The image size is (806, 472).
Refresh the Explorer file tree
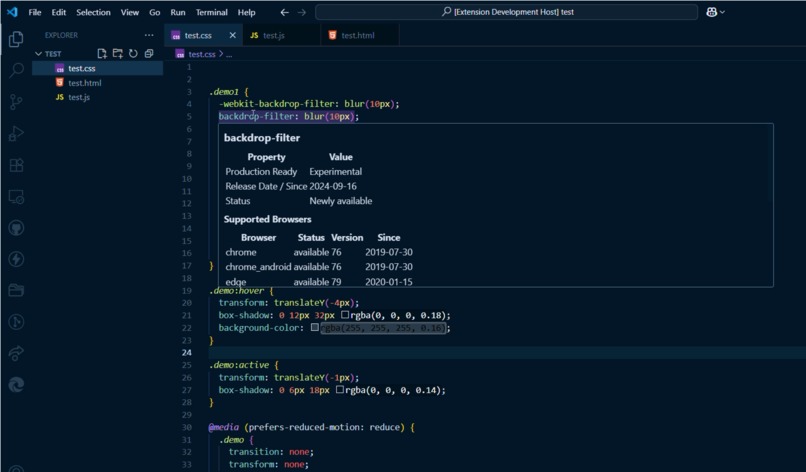point(133,53)
